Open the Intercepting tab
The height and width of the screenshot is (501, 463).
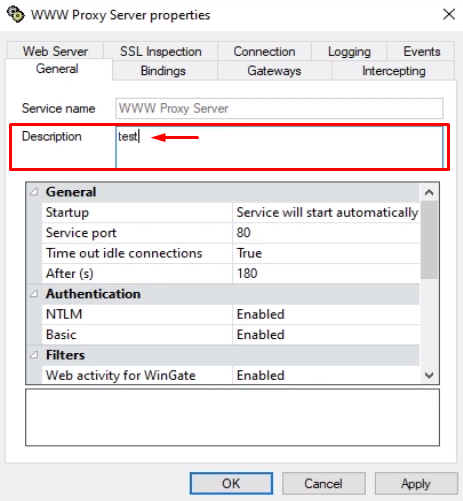click(394, 71)
